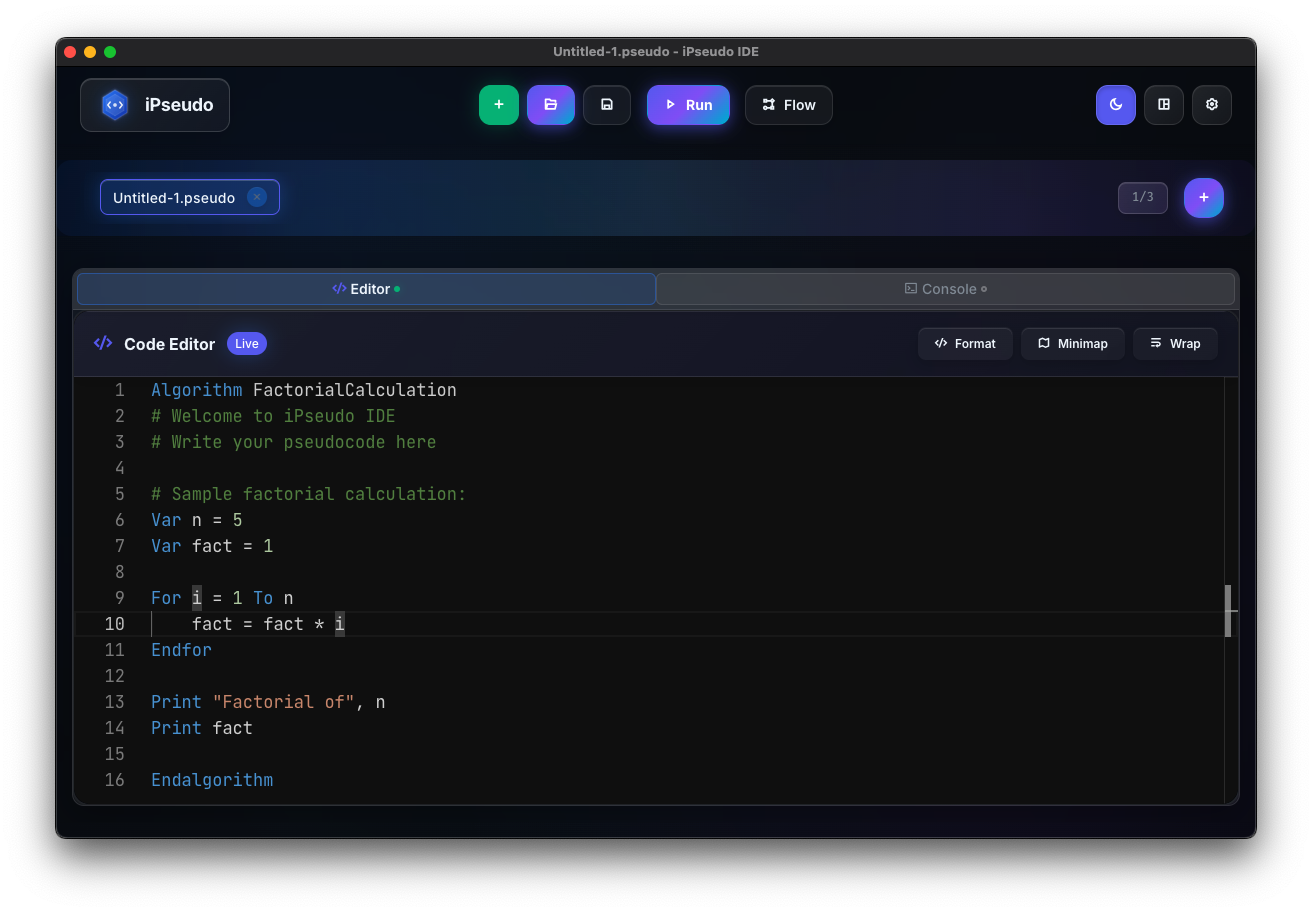Click the iPseudo hexagon logo
This screenshot has height=912, width=1312.
click(x=115, y=105)
